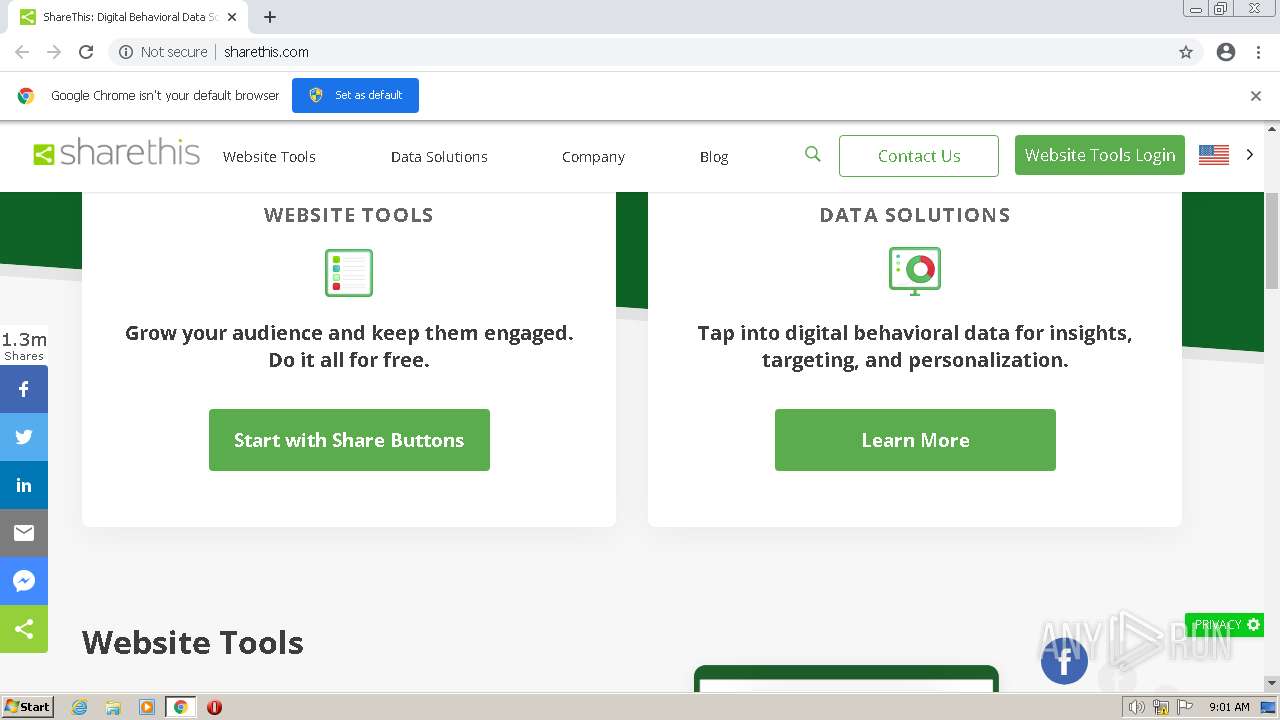Share via Messenger sidebar button
The image size is (1280, 720).
coord(24,581)
